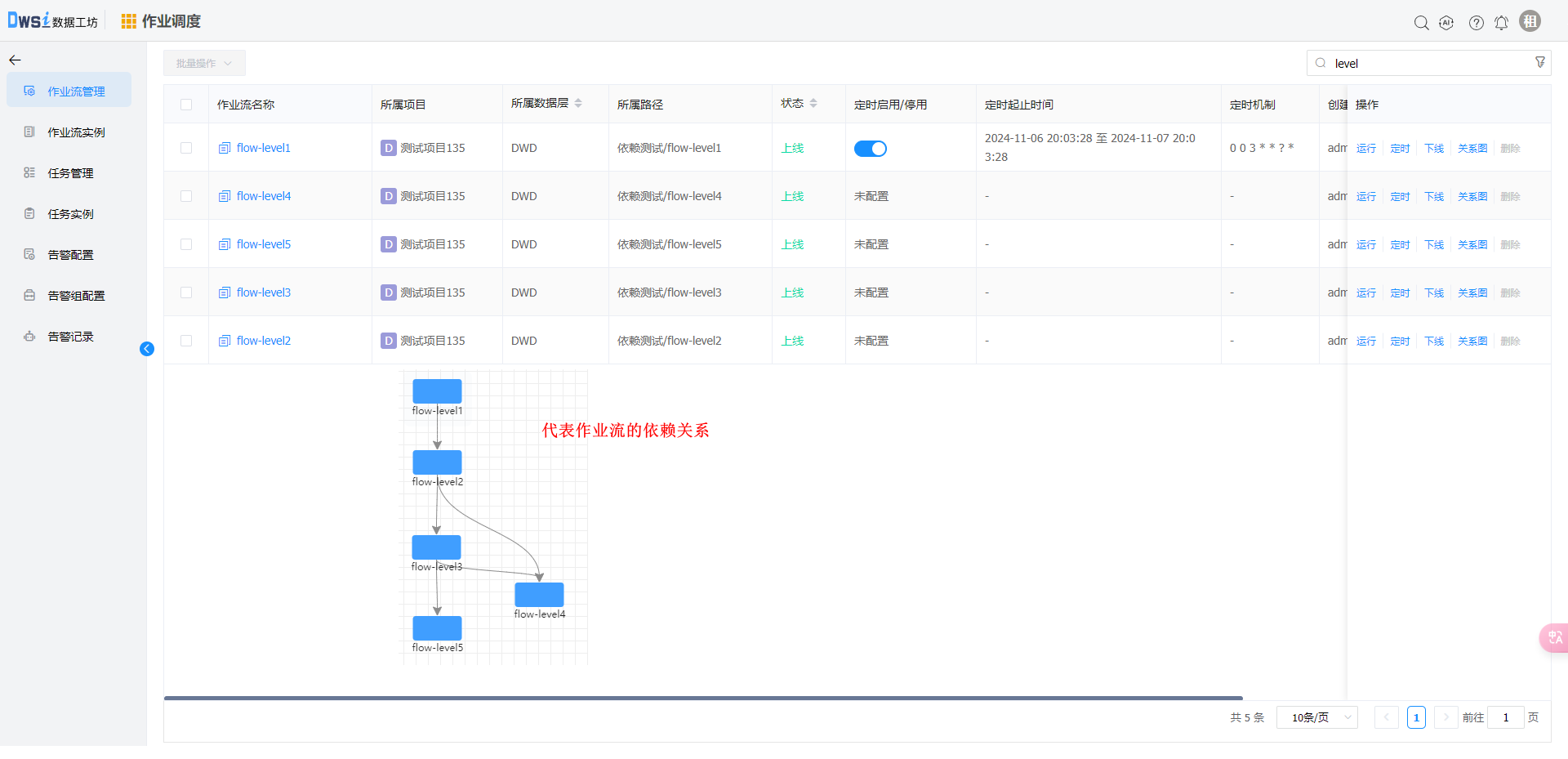The height and width of the screenshot is (759, 1568).
Task: Open the notifications bell icon
Action: (1501, 23)
